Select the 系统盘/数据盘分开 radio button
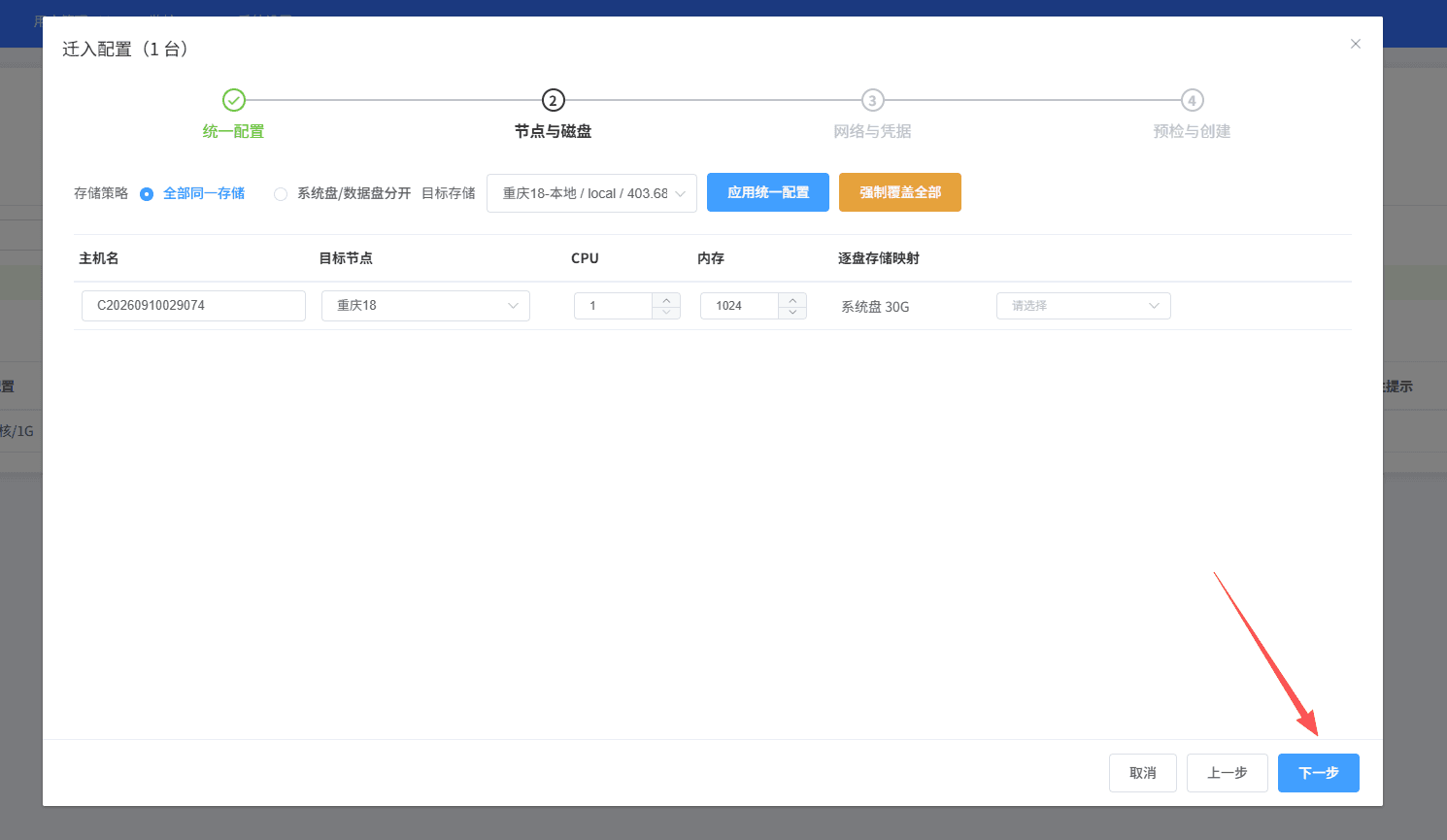 (x=281, y=194)
